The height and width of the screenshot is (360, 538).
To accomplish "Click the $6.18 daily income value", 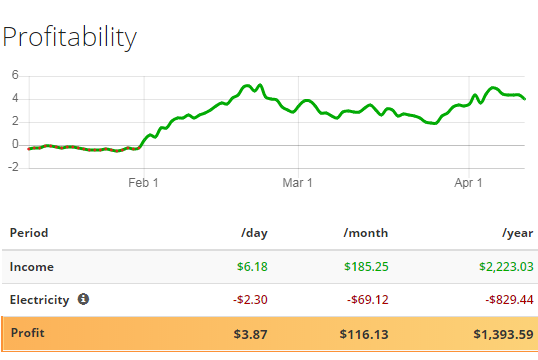I will pos(252,267).
